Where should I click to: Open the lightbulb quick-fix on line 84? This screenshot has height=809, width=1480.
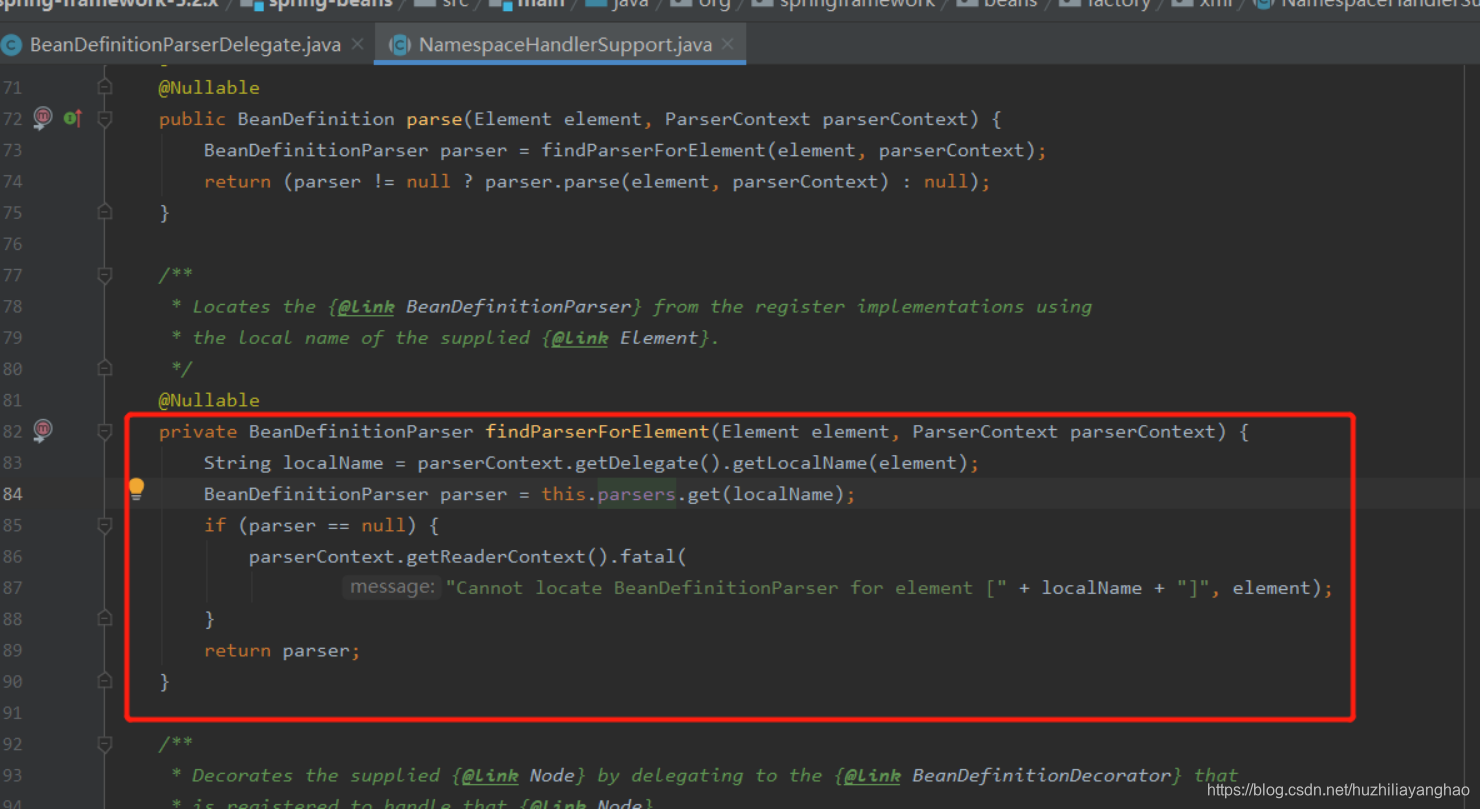click(x=137, y=489)
